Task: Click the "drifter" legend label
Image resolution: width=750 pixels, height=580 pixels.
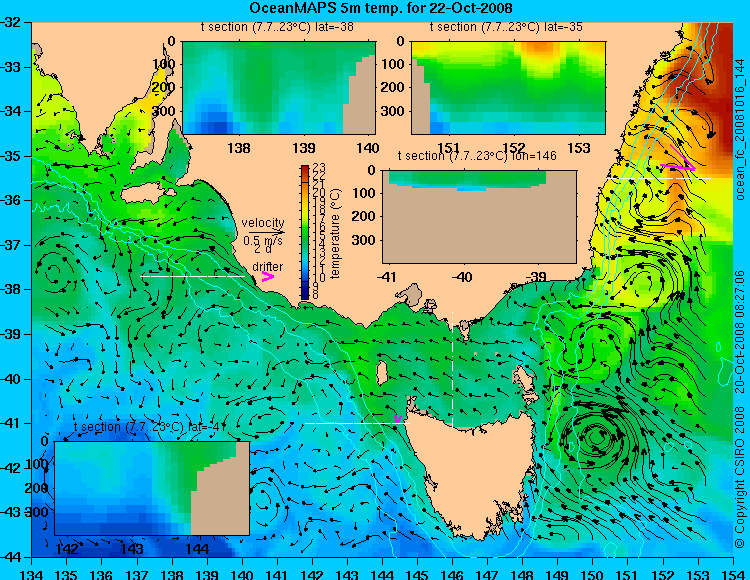Action: [x=267, y=266]
